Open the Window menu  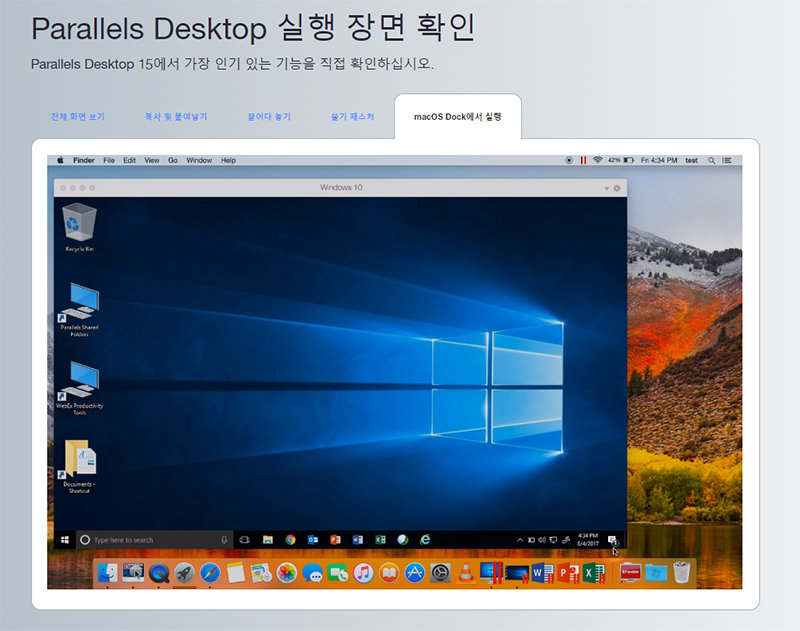[199, 160]
